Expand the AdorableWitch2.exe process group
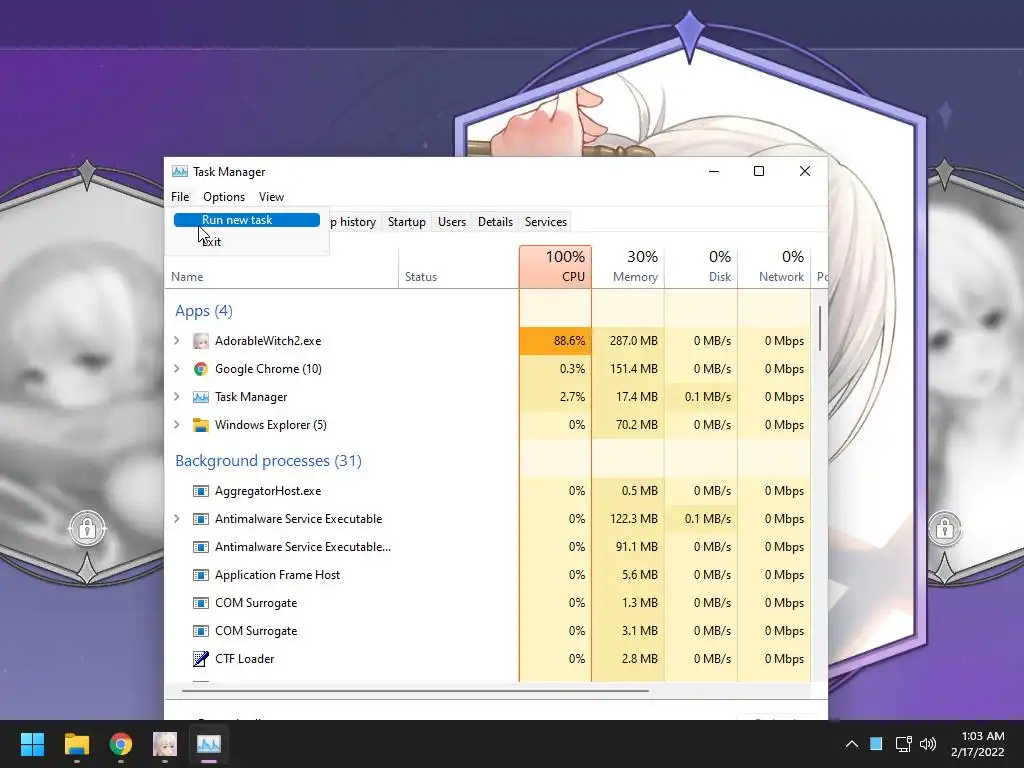Viewport: 1024px width, 768px height. pyautogui.click(x=176, y=341)
